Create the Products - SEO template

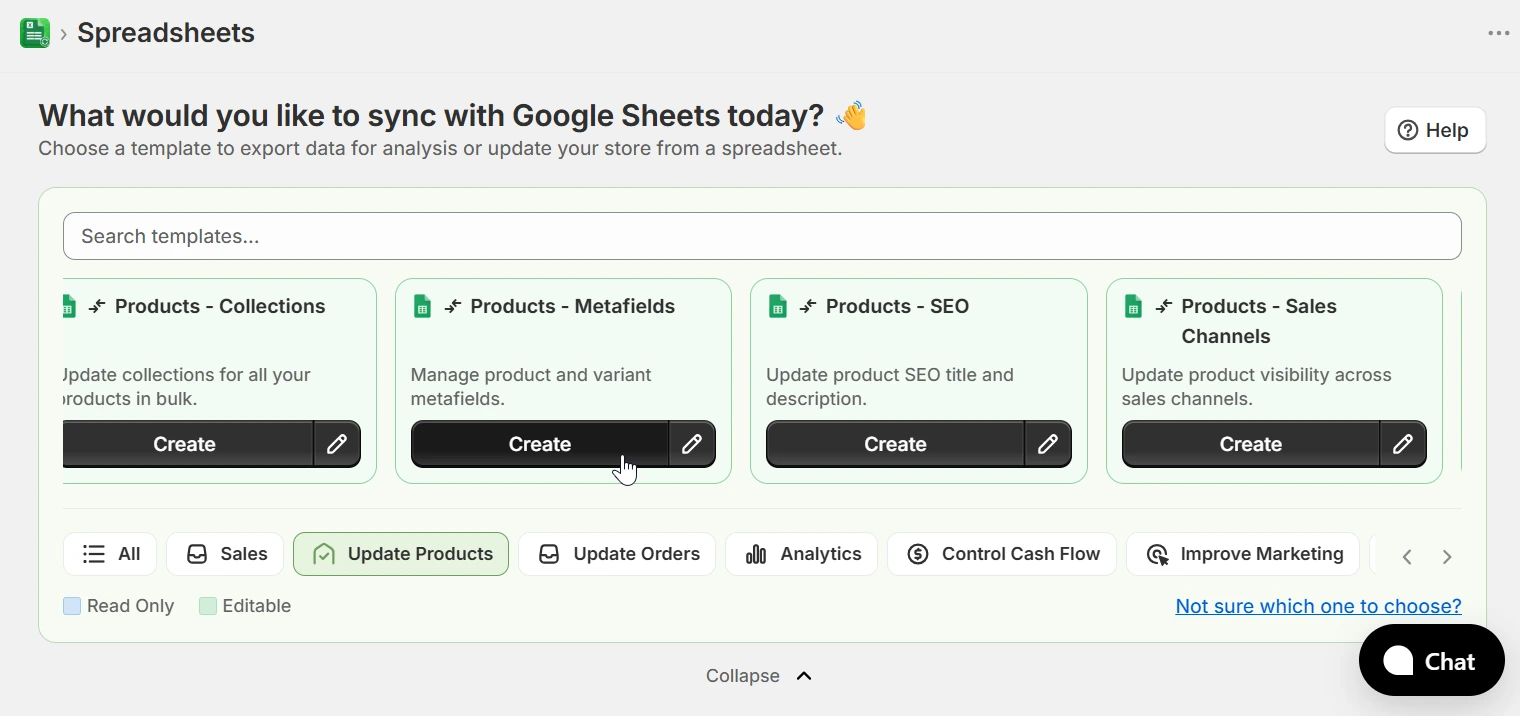(x=895, y=444)
